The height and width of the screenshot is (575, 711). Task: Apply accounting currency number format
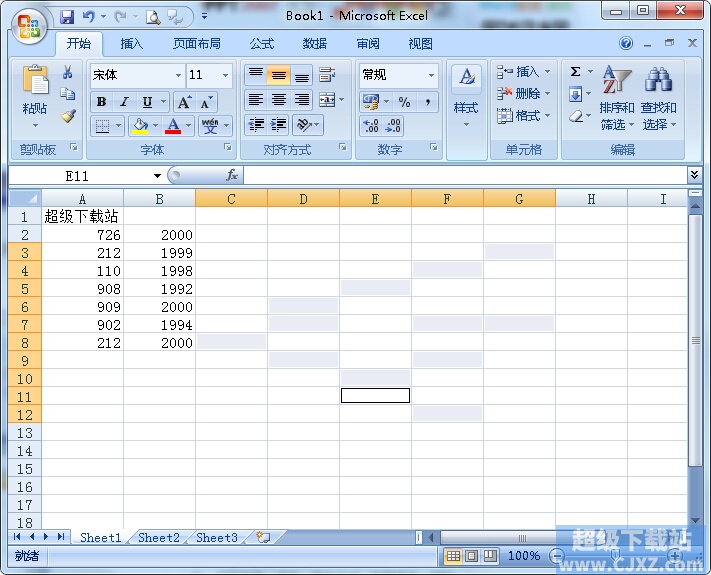coord(371,102)
